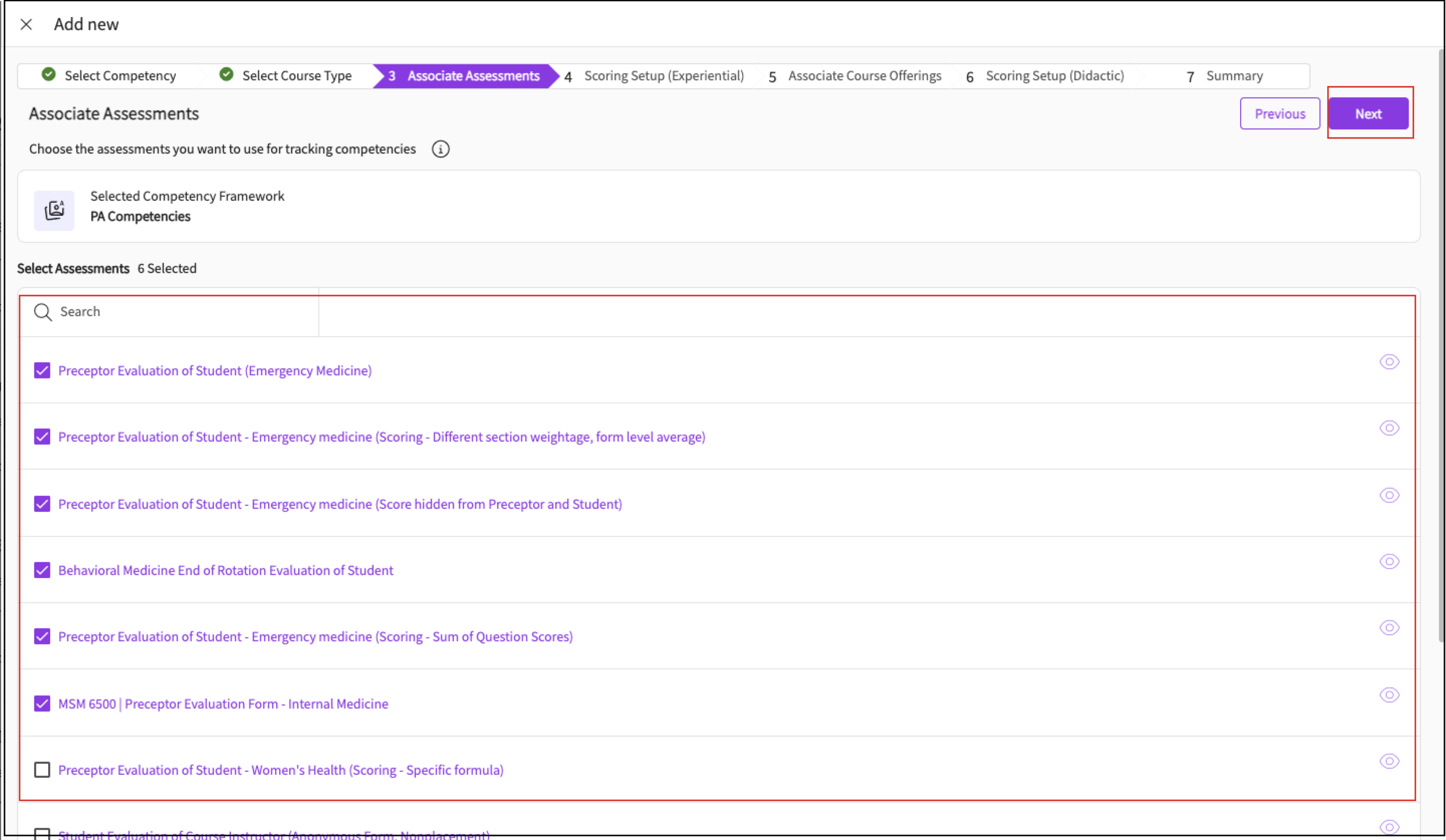Click eye icon for Score hidden from Preceptor form
The image size is (1446, 840).
click(1389, 495)
